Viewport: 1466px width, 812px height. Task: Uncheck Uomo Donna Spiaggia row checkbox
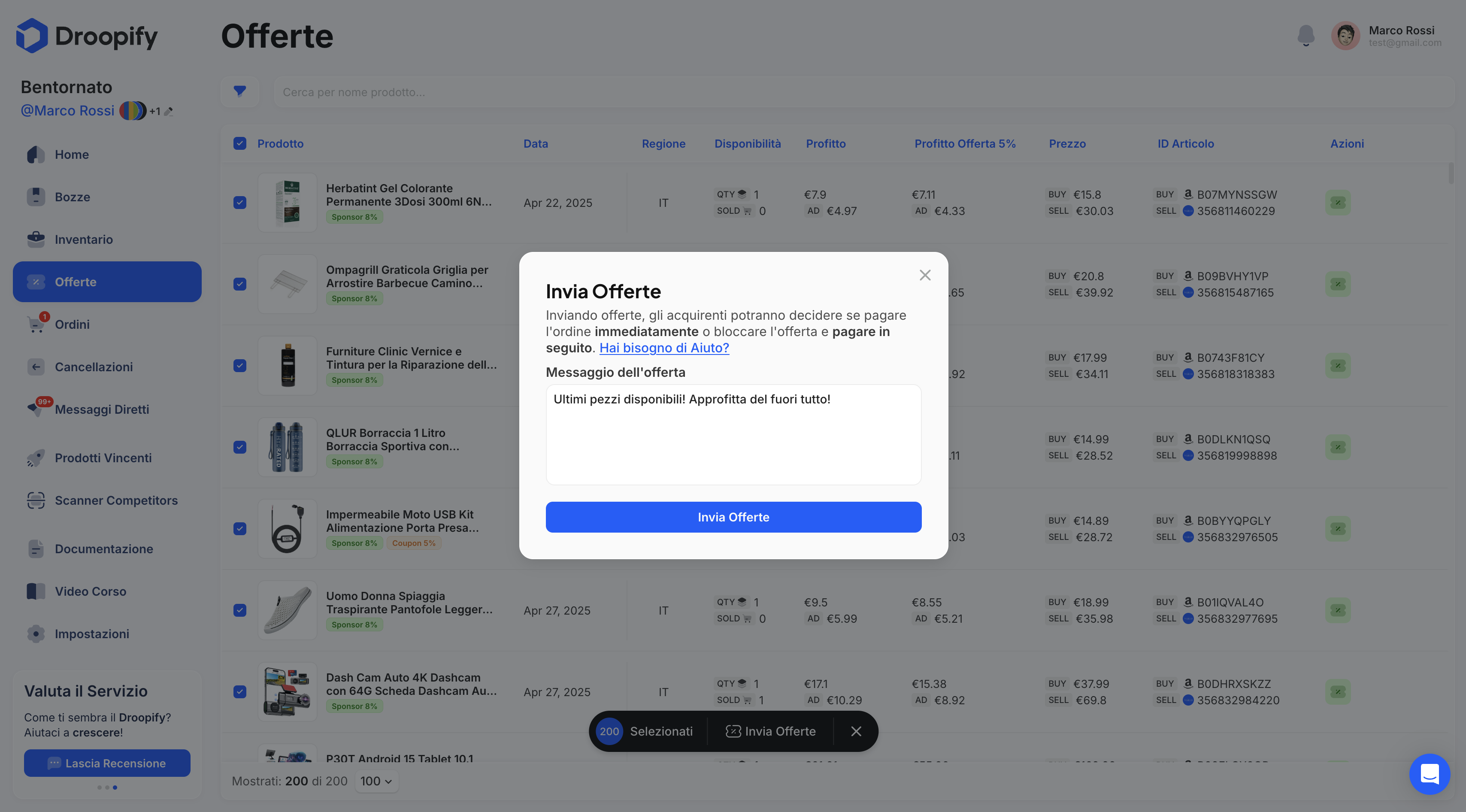tap(239, 610)
